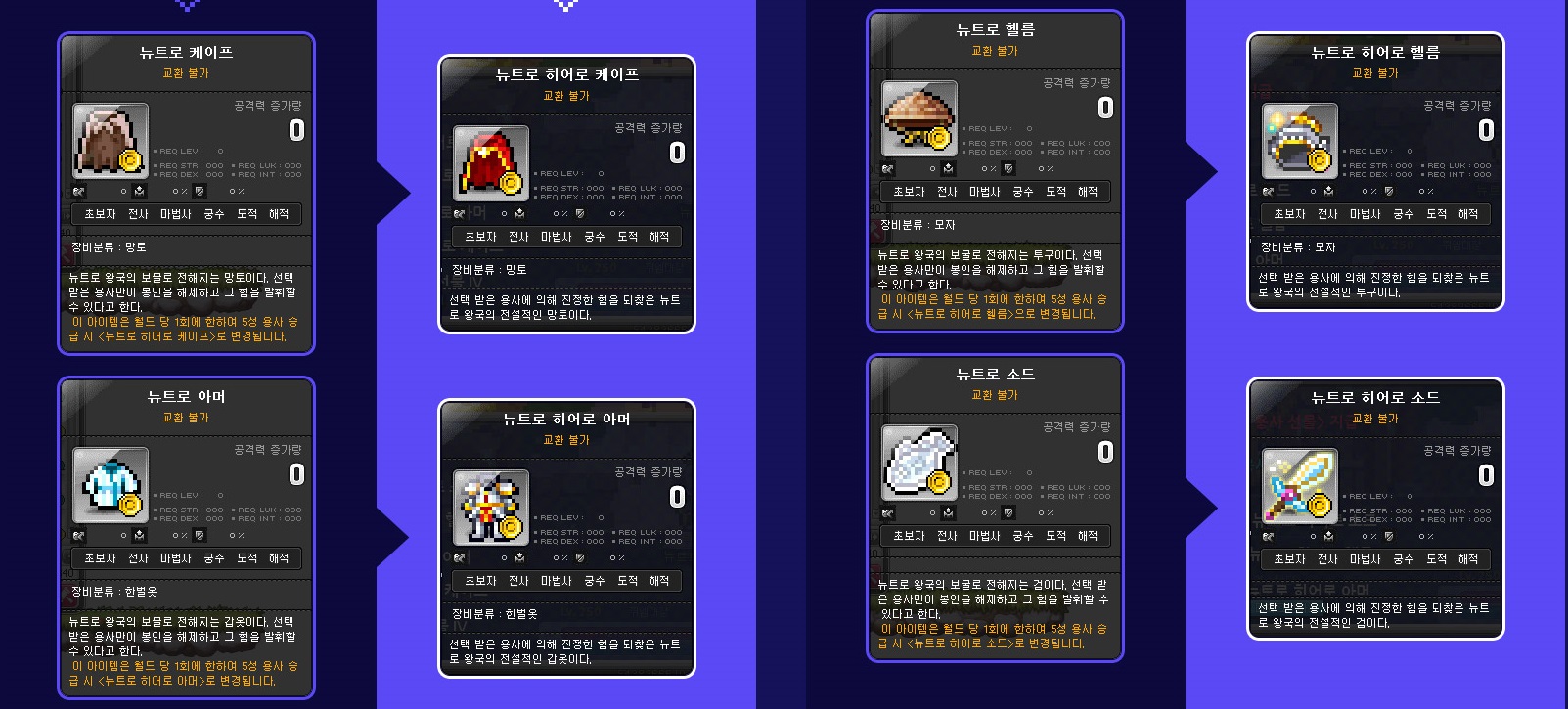The height and width of the screenshot is (709, 1568).
Task: Click 해적 job label on Hero Sword card
Action: [1468, 559]
